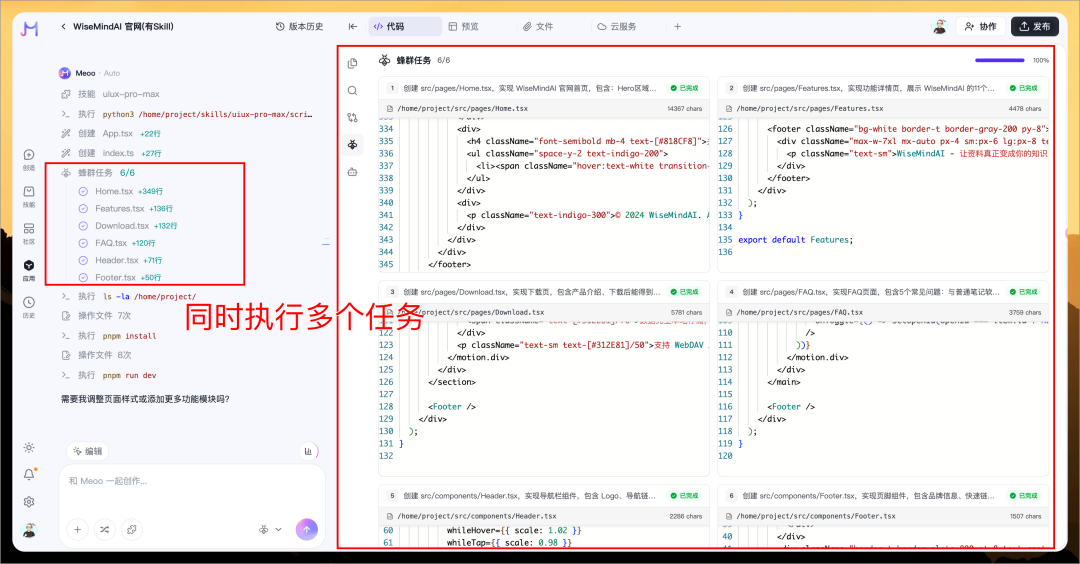Switch to the 代码 (code) tab
The height and width of the screenshot is (564, 1080).
coord(405,26)
